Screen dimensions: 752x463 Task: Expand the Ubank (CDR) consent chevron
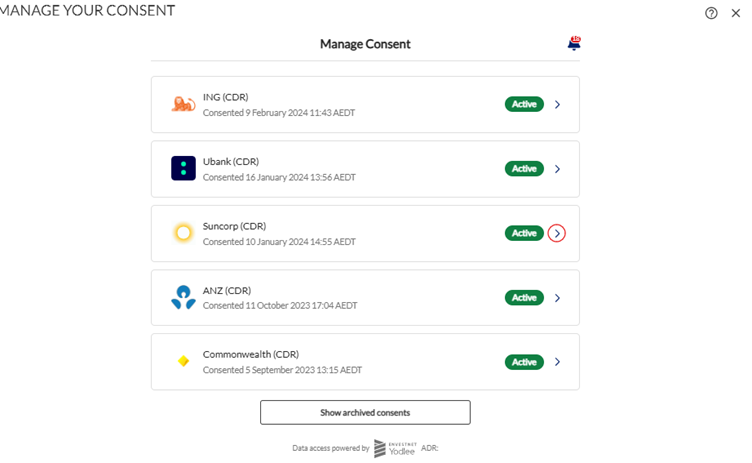point(557,169)
